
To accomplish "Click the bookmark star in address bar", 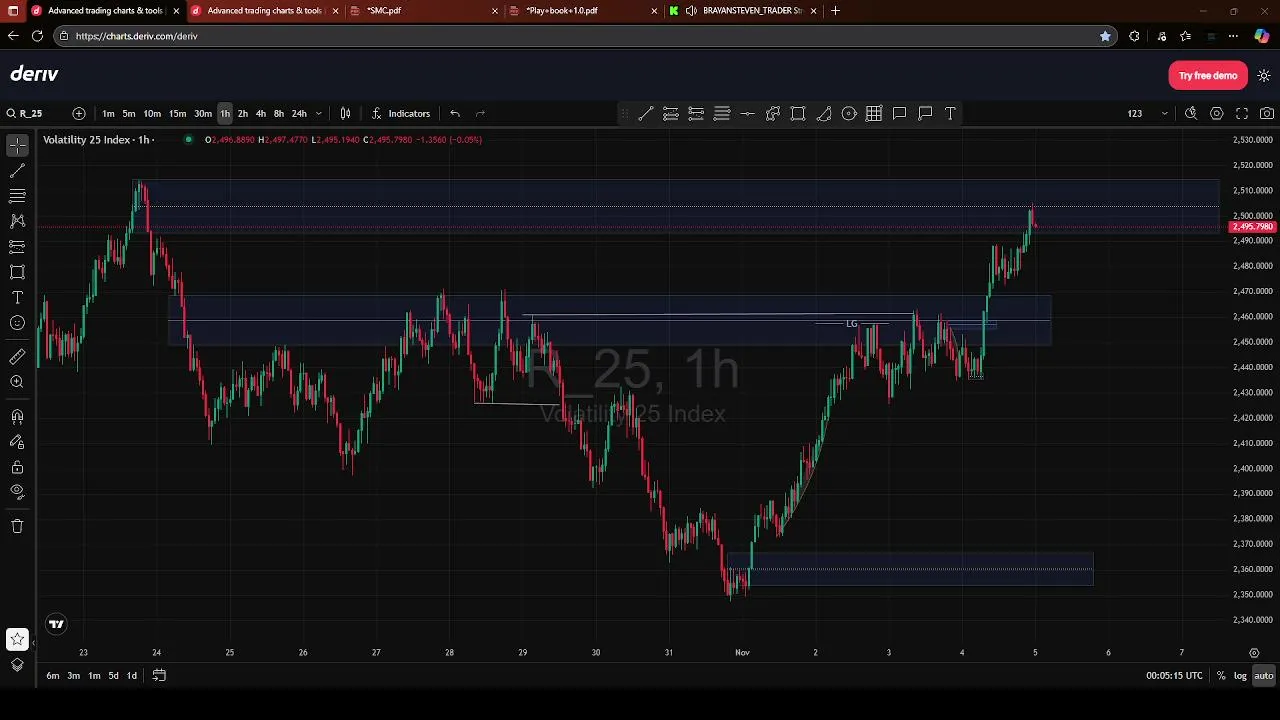I will click(x=1105, y=36).
